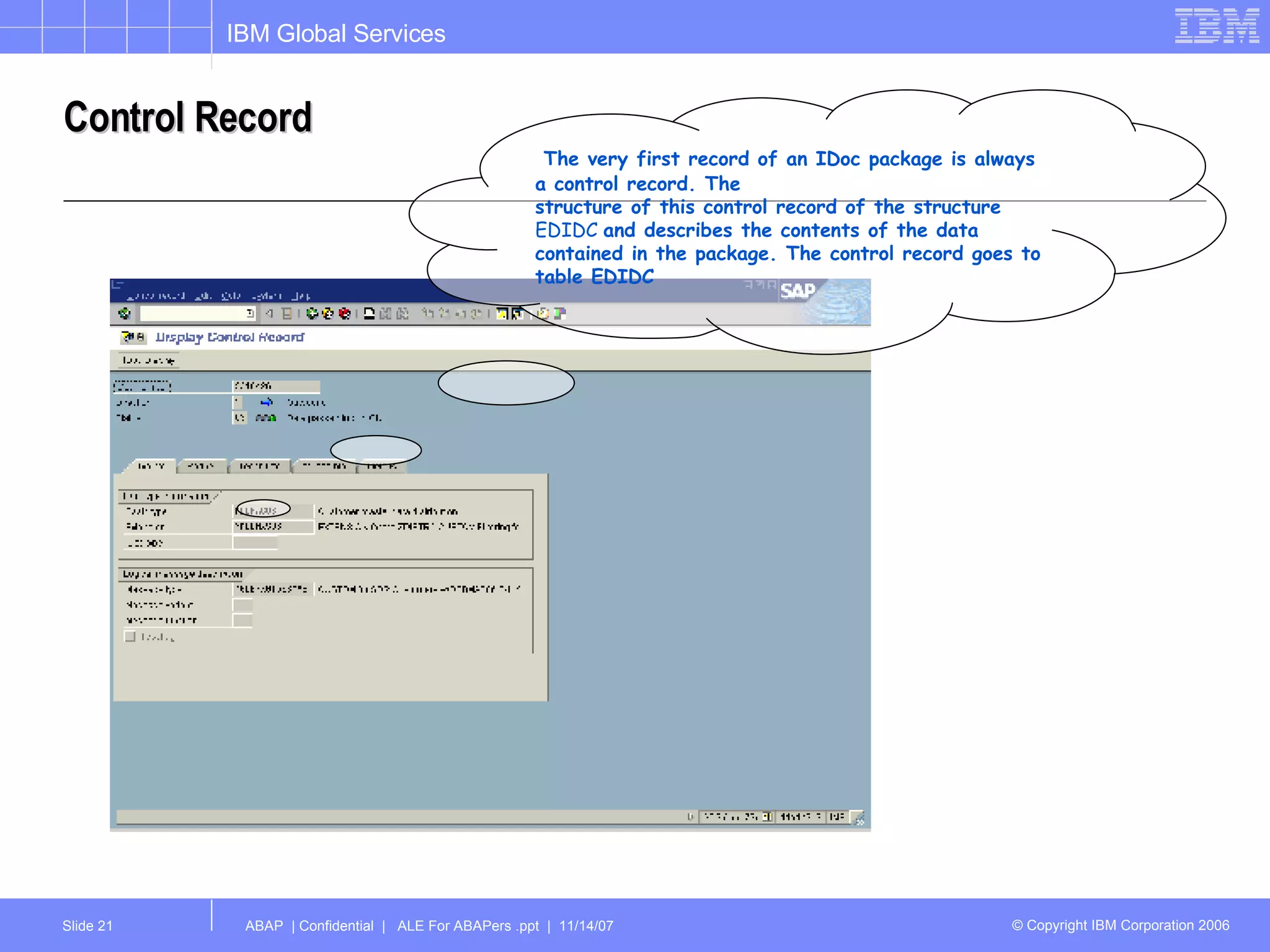Click icon left of Display Control Record title
The image size is (1270, 952).
(133, 337)
